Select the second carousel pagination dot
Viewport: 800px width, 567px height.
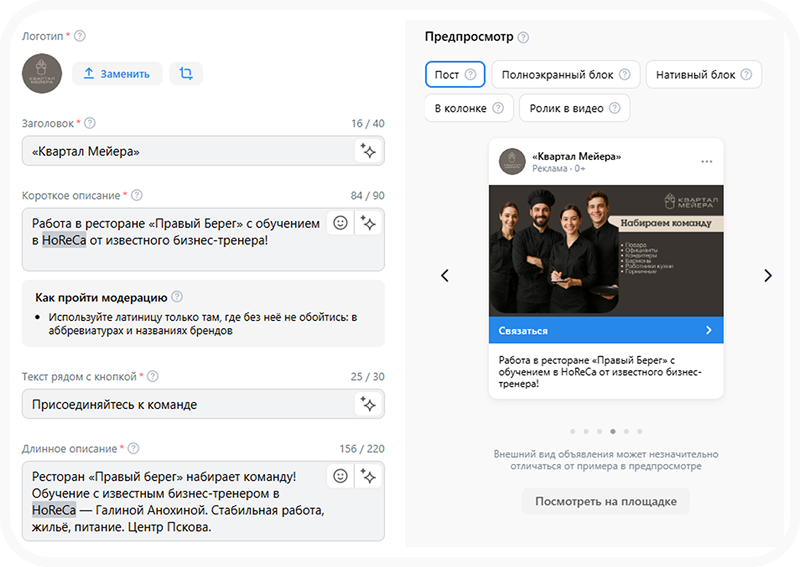[586, 432]
